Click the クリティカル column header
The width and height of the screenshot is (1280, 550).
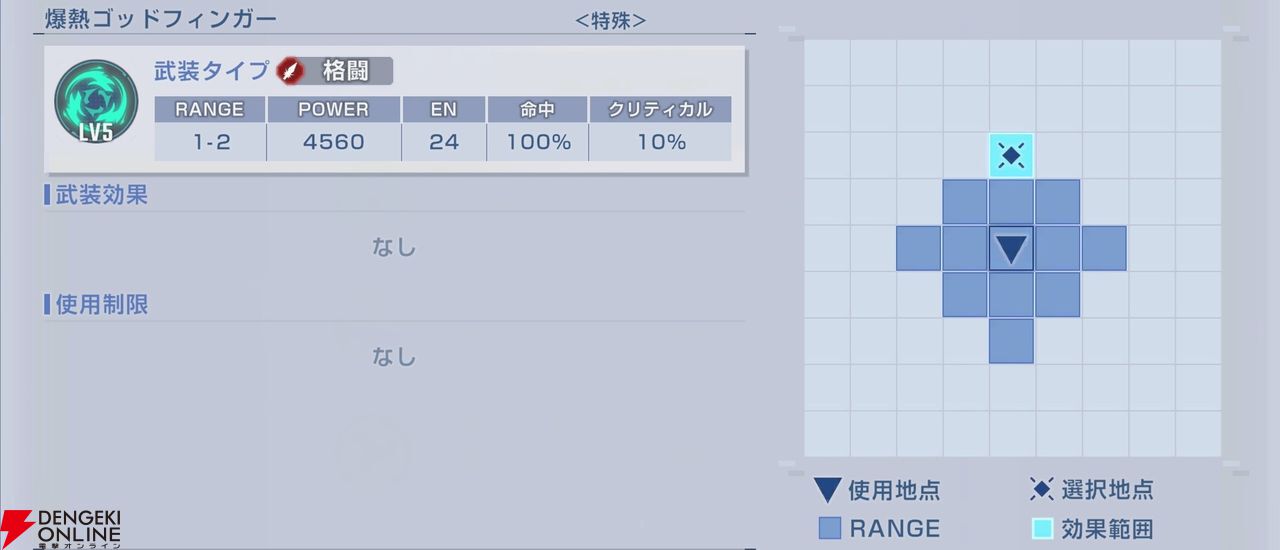660,109
